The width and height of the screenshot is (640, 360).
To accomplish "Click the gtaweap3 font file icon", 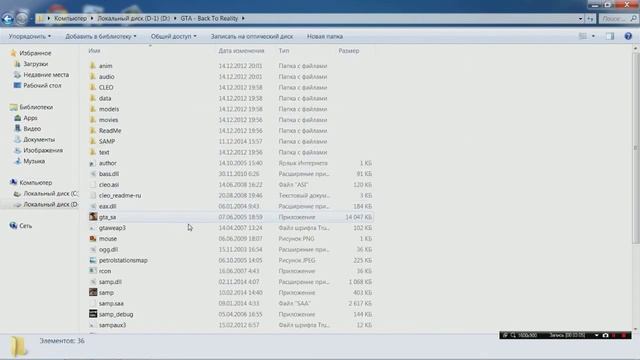I will (93, 228).
